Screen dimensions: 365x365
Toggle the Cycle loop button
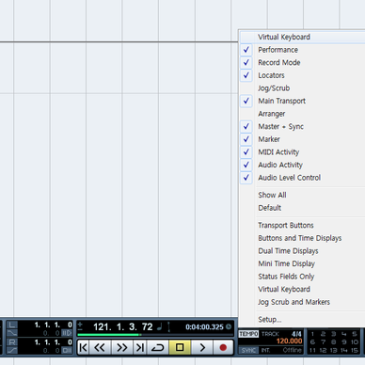(158, 347)
